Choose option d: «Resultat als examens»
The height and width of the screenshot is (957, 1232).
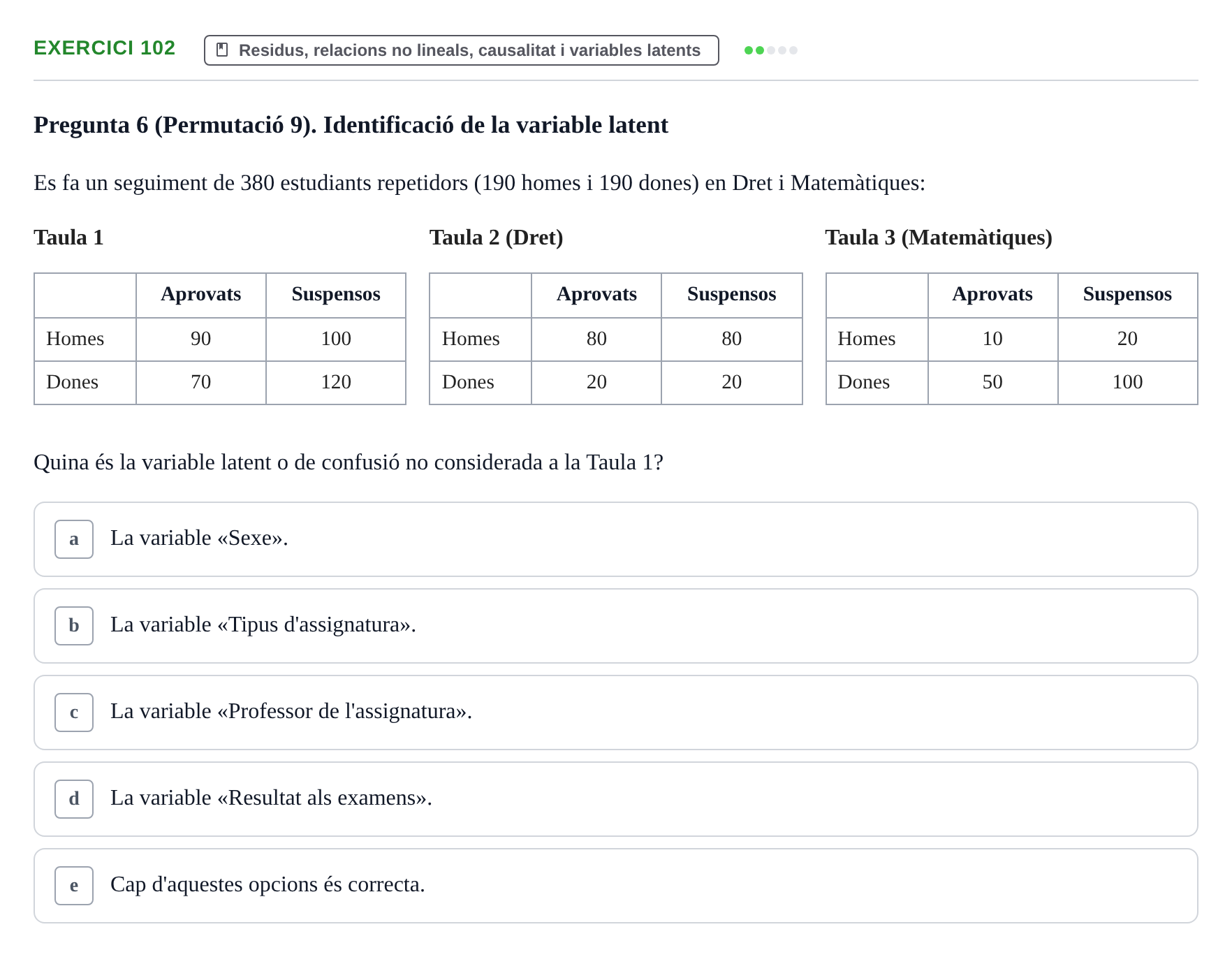616,799
